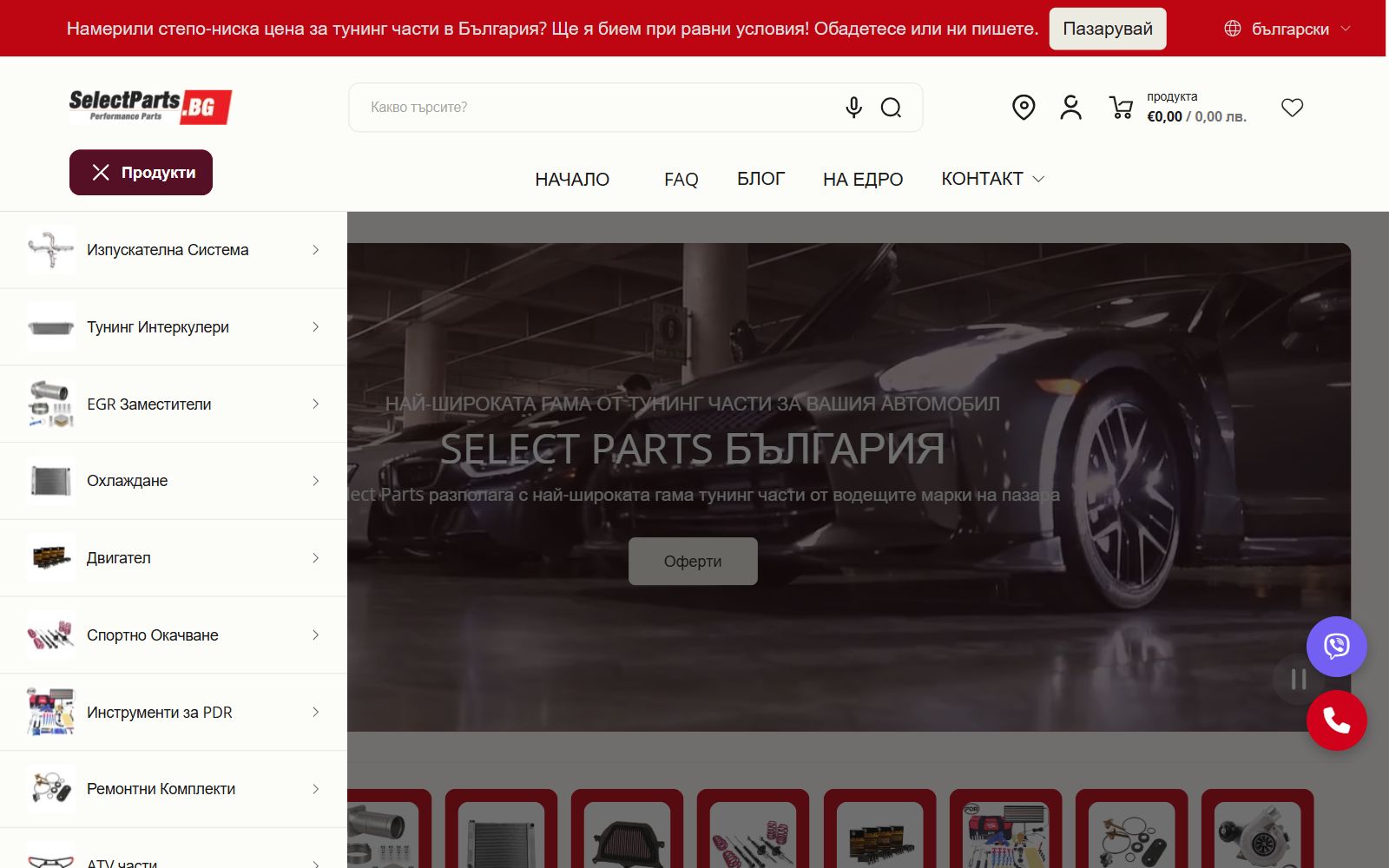The height and width of the screenshot is (868, 1389).
Task: Click the Тунинг Интеркулери intercooler icon
Action: (x=50, y=327)
